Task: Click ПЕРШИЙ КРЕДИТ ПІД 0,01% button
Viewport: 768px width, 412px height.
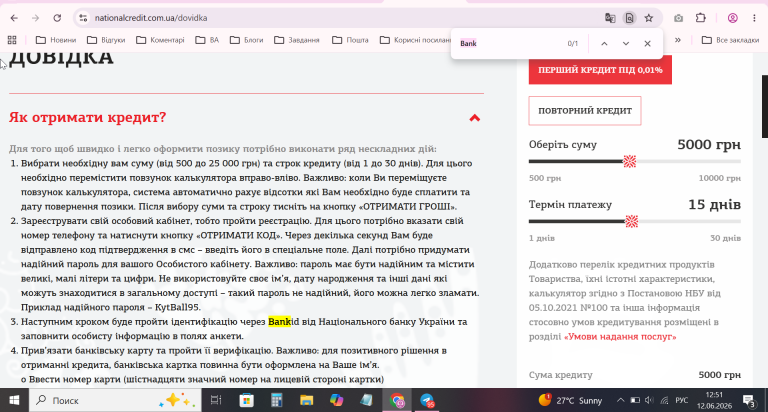Action: pos(600,70)
